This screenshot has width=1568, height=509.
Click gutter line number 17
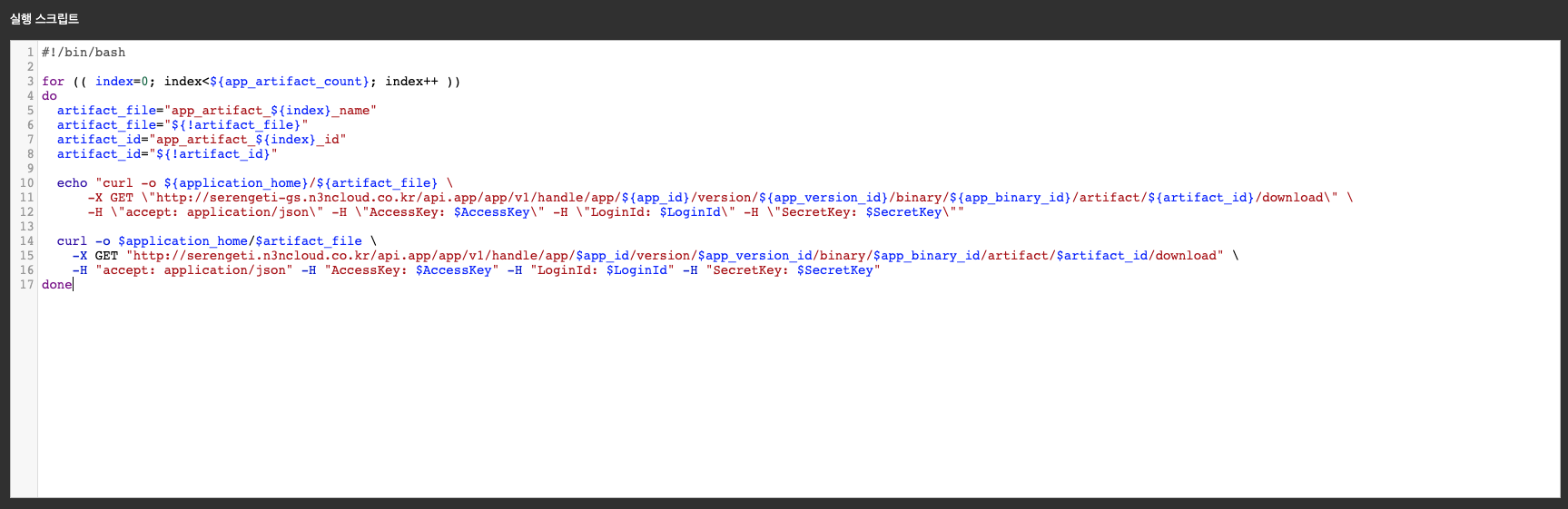(x=26, y=285)
